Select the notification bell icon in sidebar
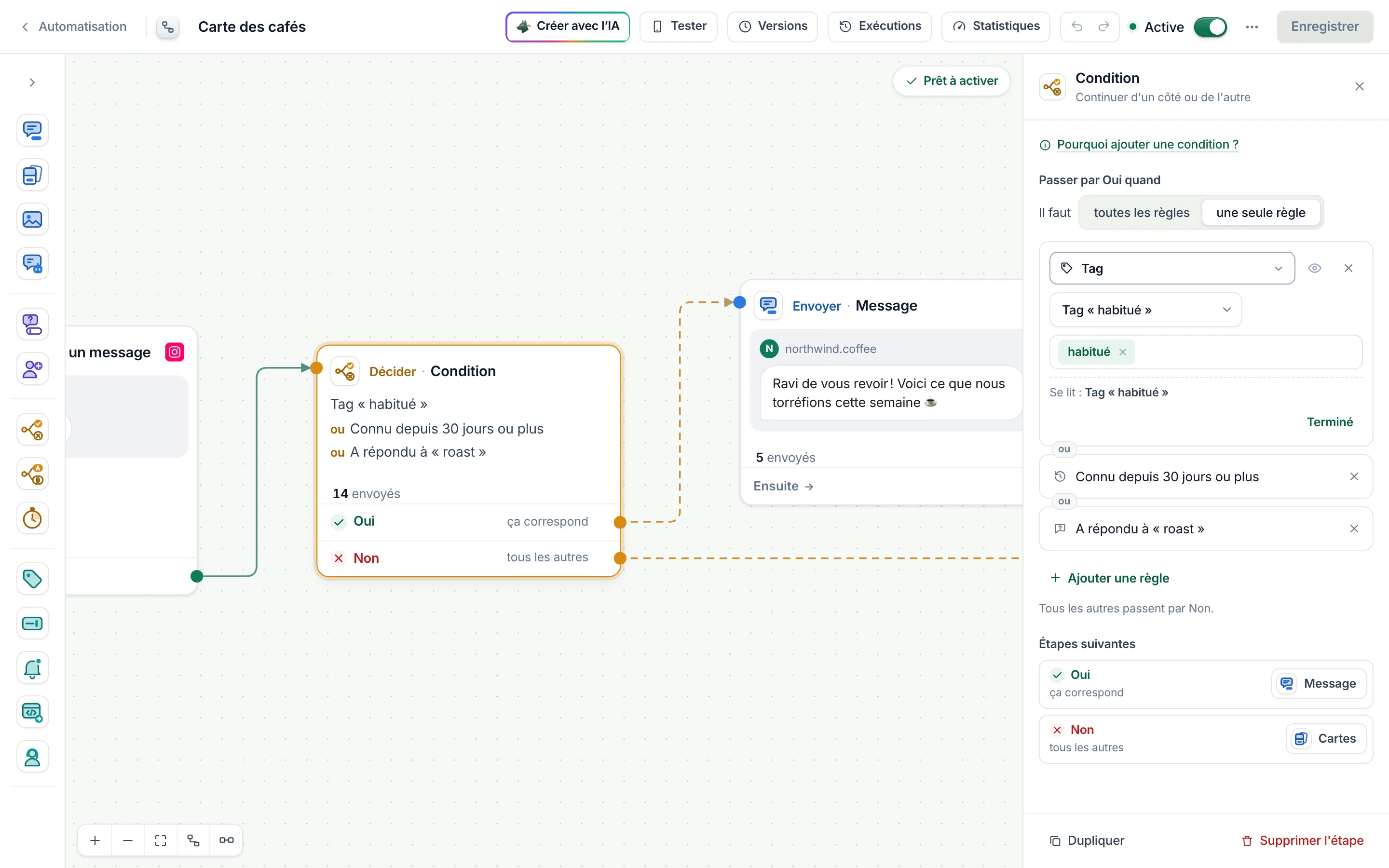The width and height of the screenshot is (1389, 868). point(32,668)
